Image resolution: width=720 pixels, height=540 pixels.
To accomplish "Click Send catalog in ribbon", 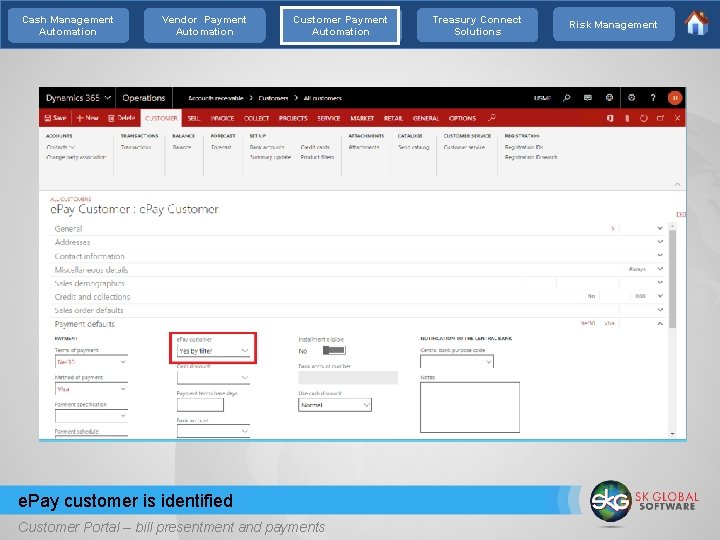I will [x=414, y=147].
